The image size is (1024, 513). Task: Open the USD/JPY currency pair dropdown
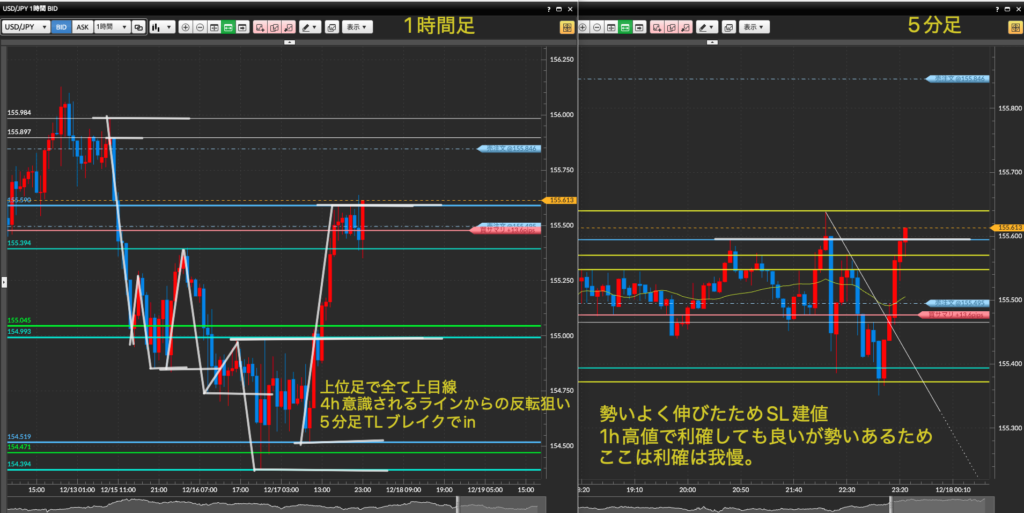[x=28, y=27]
